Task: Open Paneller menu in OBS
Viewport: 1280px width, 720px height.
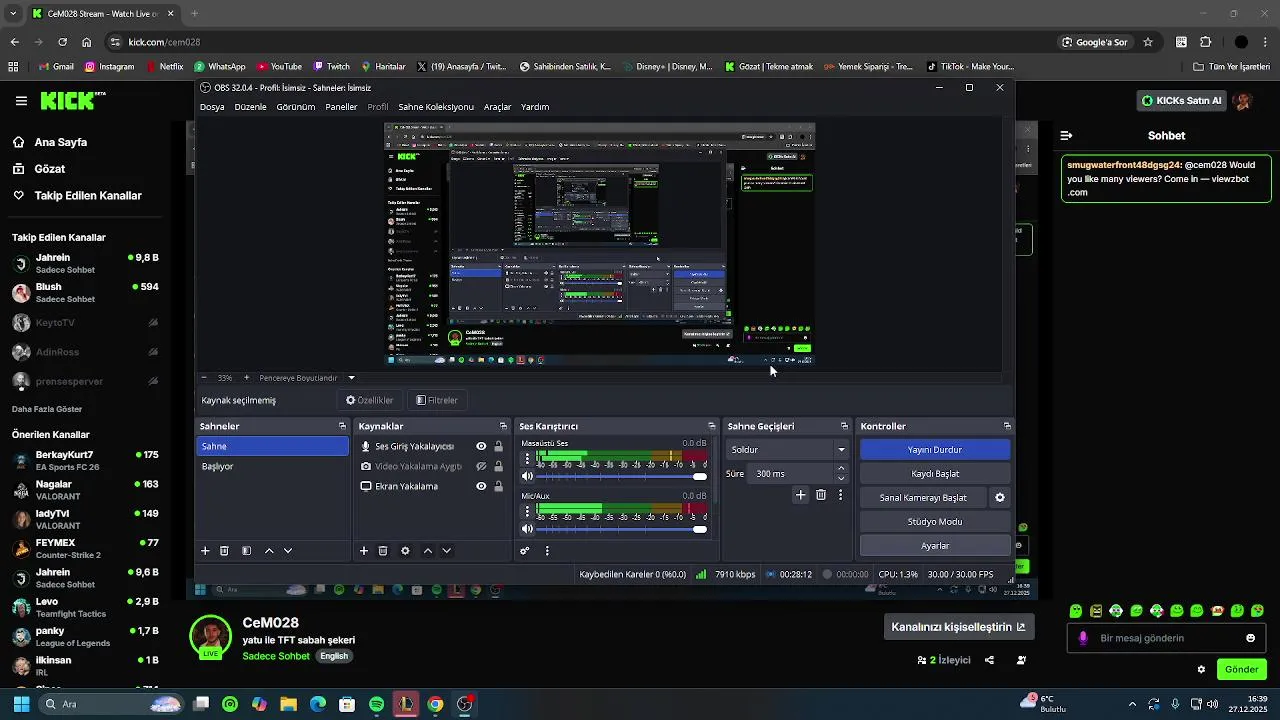Action: click(341, 107)
